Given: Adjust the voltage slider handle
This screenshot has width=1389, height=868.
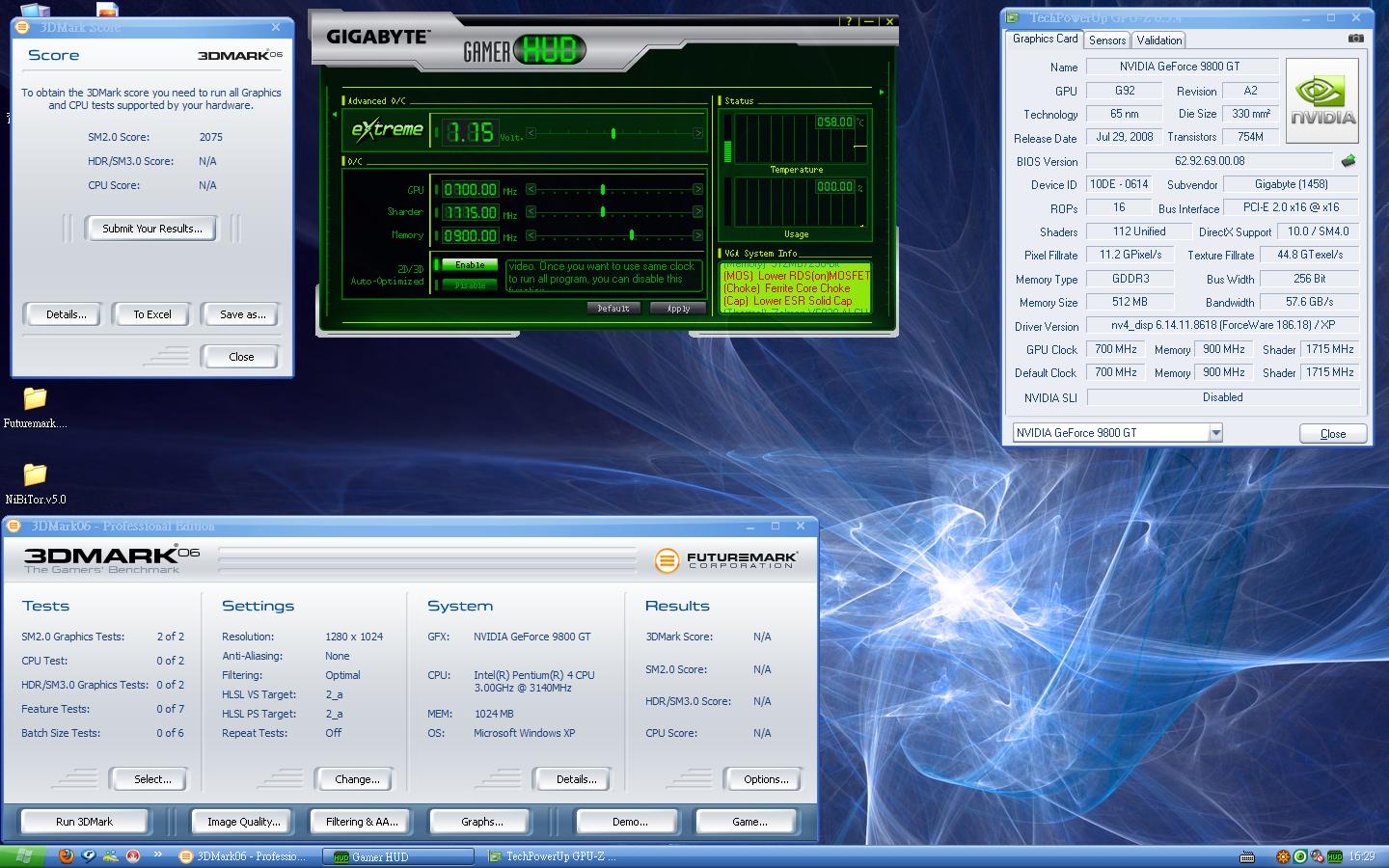Looking at the screenshot, I should (613, 133).
